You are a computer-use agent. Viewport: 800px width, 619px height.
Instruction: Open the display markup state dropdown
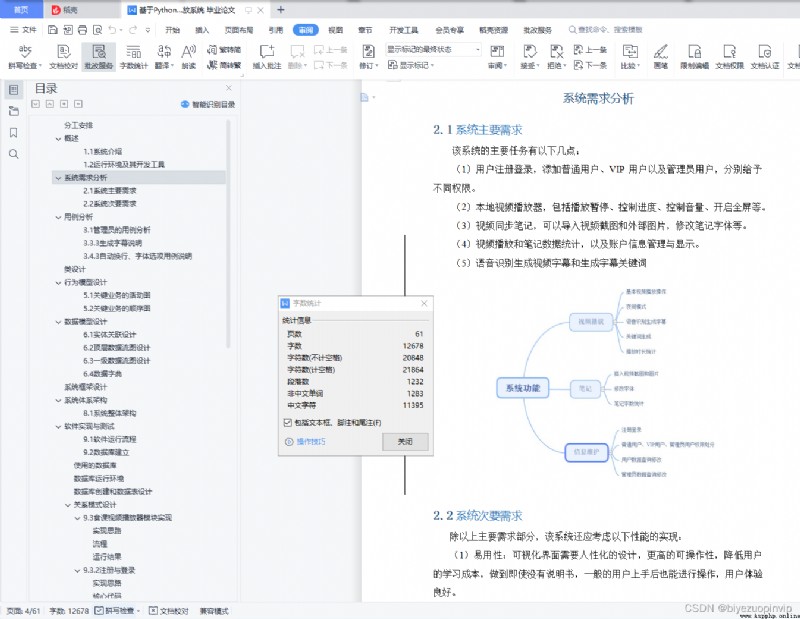pos(433,49)
